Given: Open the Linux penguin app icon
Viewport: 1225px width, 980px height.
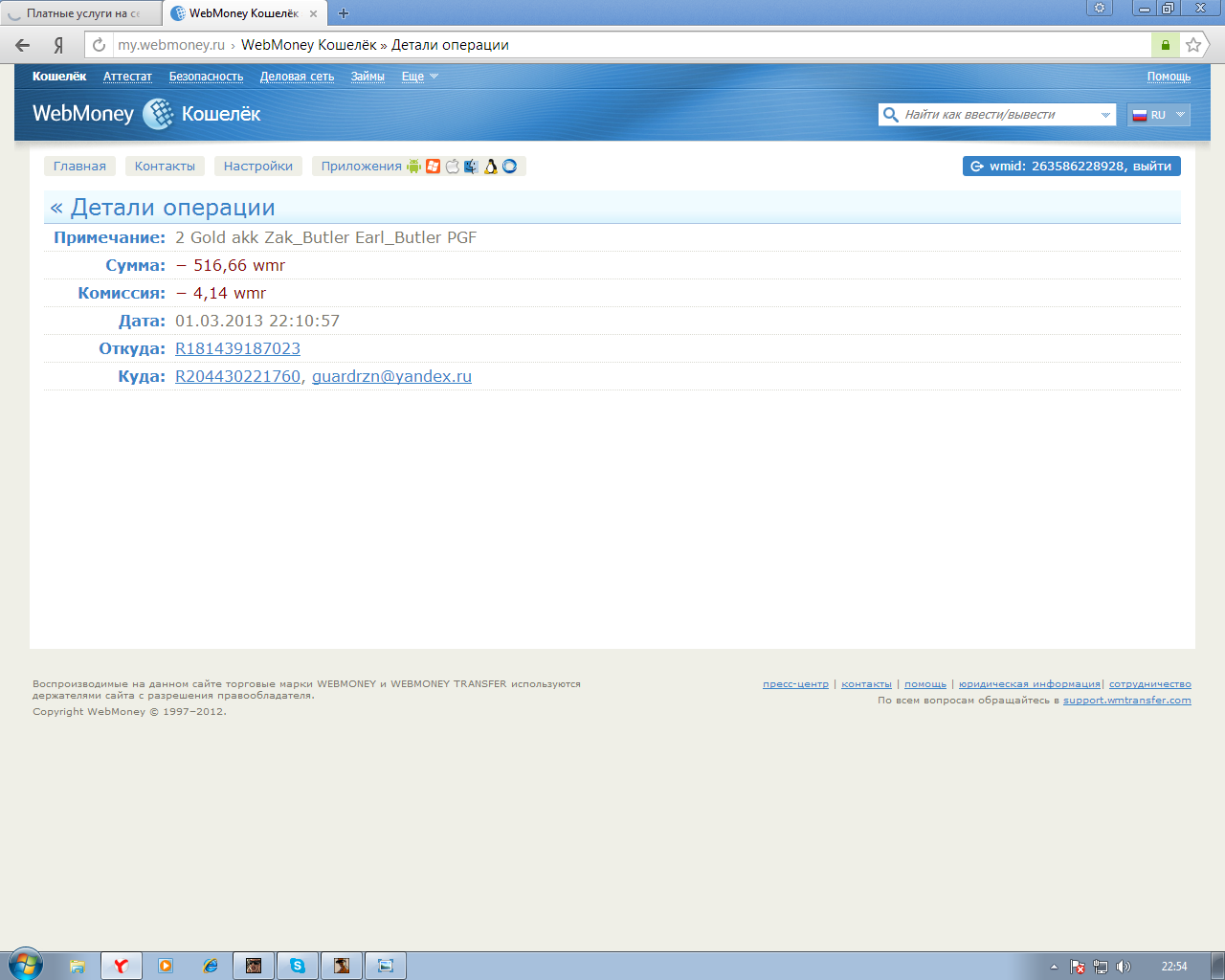Looking at the screenshot, I should click(x=490, y=167).
